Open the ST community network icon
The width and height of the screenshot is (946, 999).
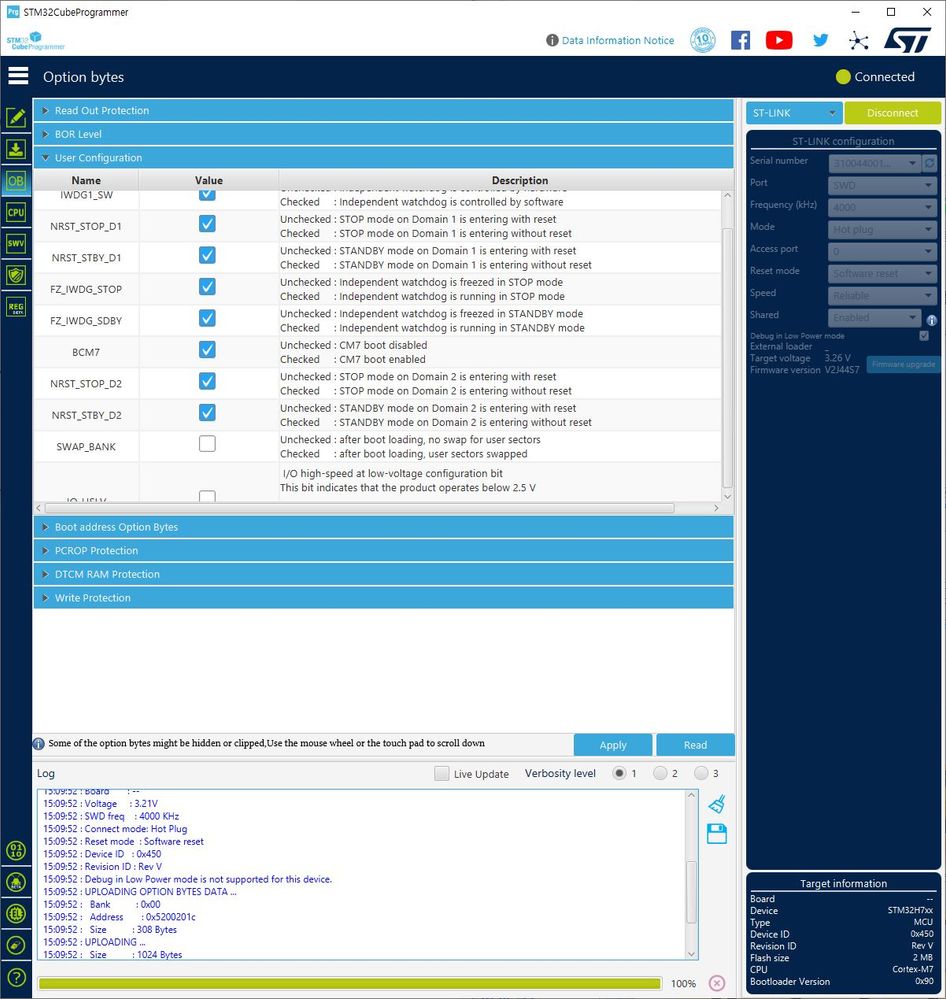pyautogui.click(x=859, y=41)
